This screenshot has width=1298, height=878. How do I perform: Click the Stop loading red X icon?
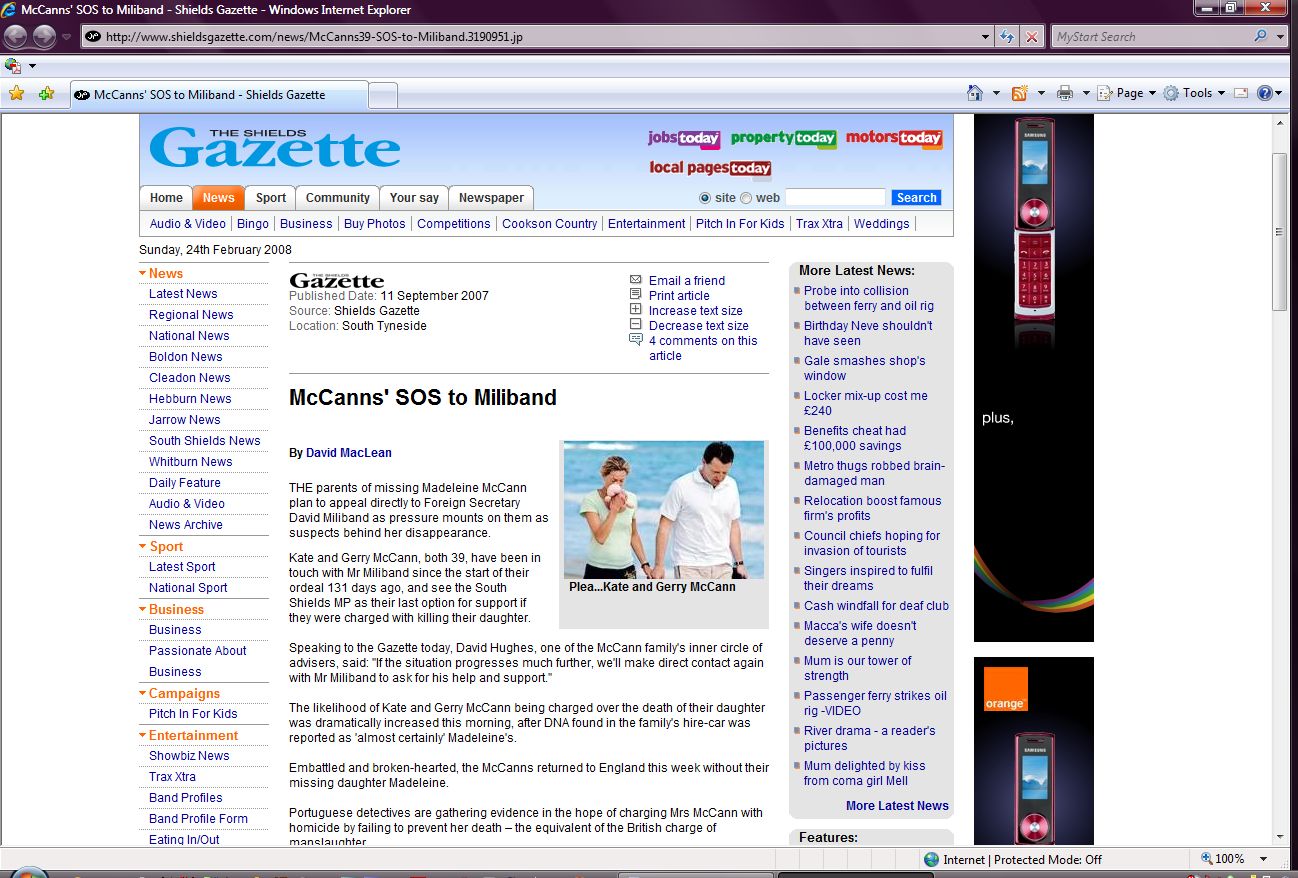coord(1032,37)
